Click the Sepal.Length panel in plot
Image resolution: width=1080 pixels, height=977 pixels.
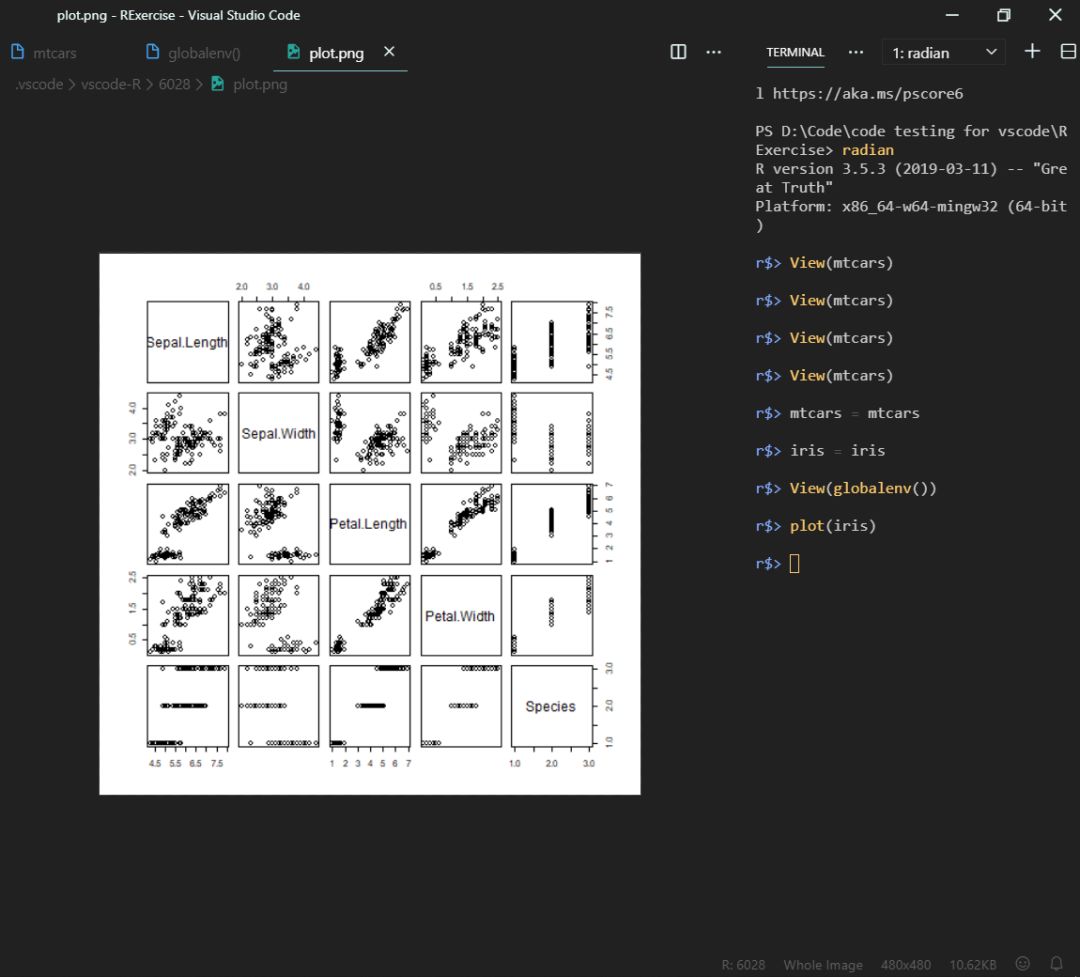click(x=187, y=342)
